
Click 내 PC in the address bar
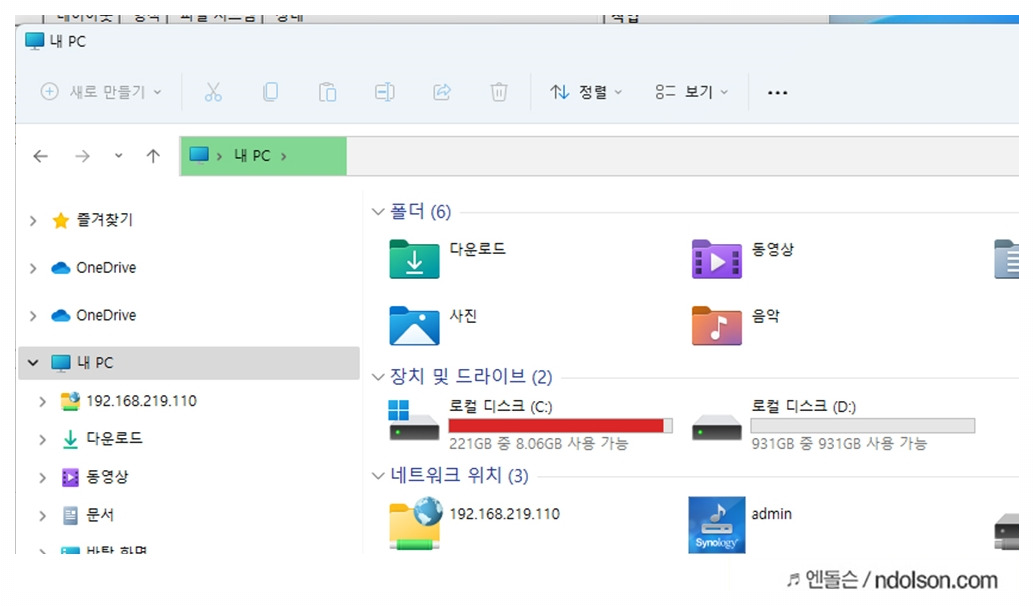tap(252, 156)
